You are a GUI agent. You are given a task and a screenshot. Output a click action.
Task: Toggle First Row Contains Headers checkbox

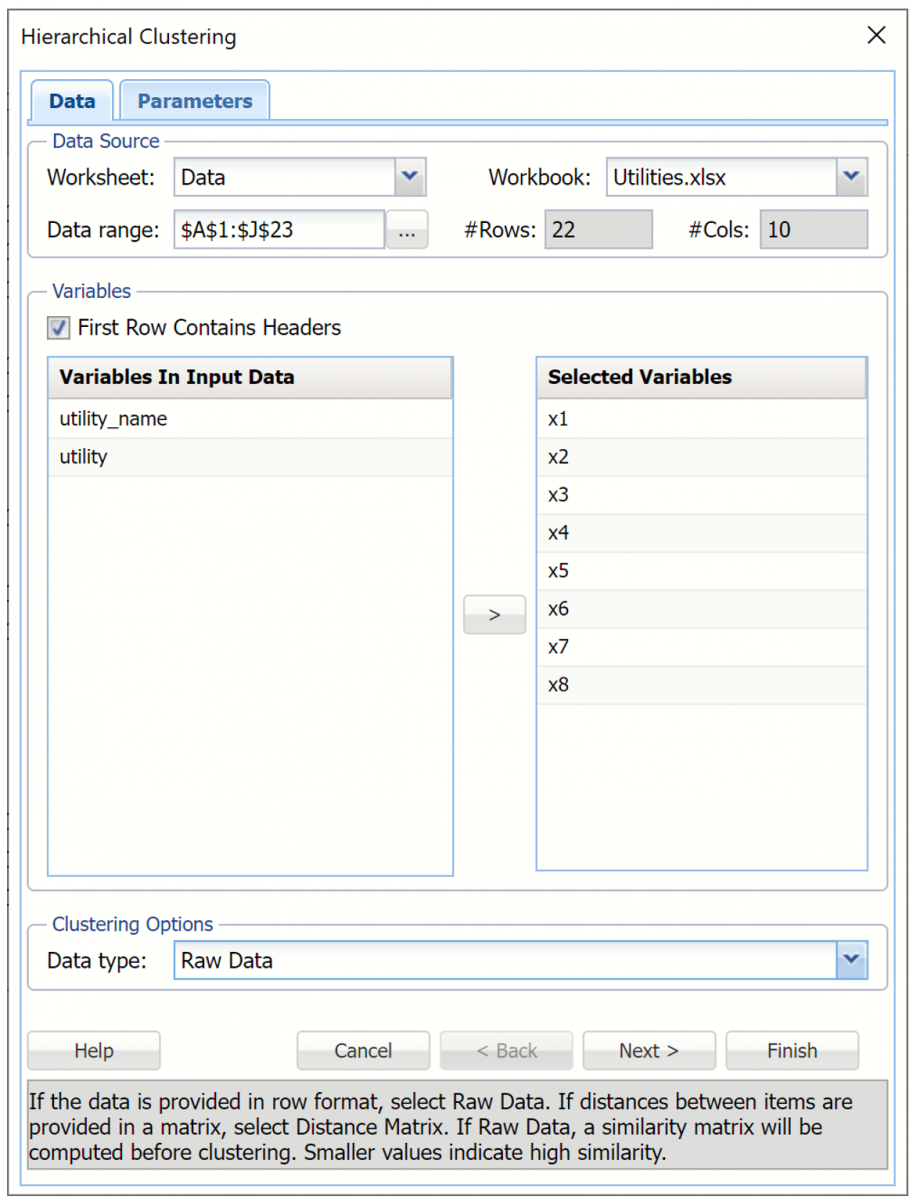[59, 327]
